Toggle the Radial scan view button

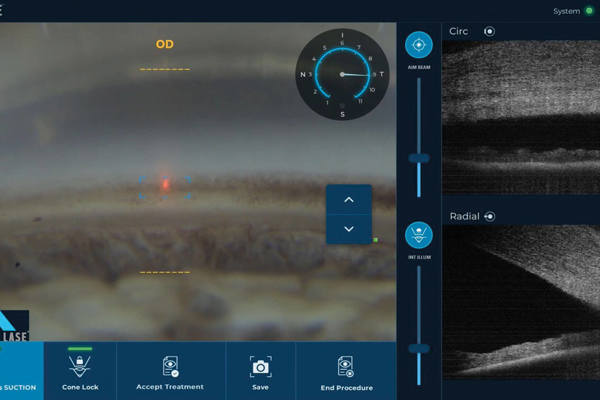pos(491,216)
